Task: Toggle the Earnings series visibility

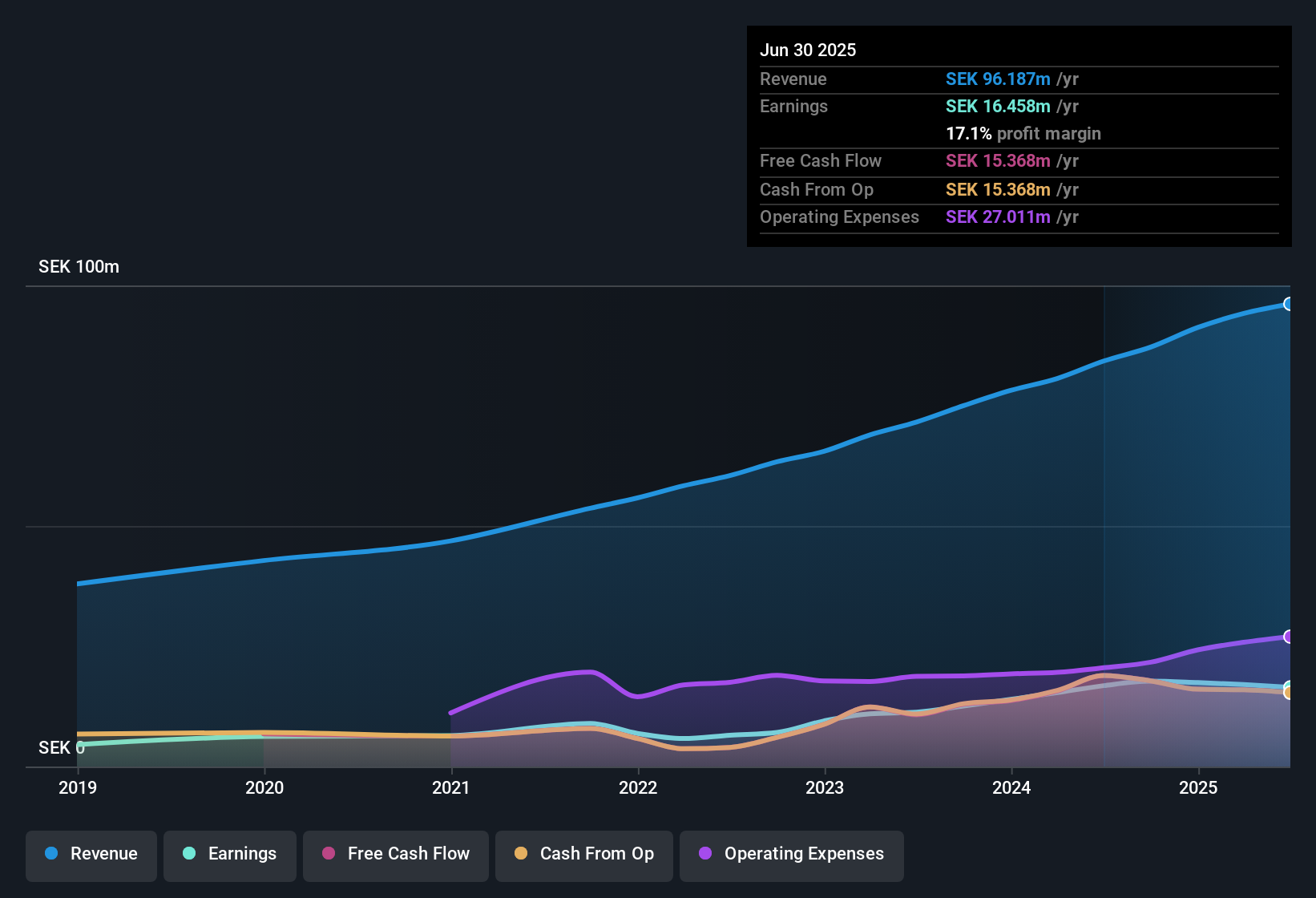Action: (230, 854)
